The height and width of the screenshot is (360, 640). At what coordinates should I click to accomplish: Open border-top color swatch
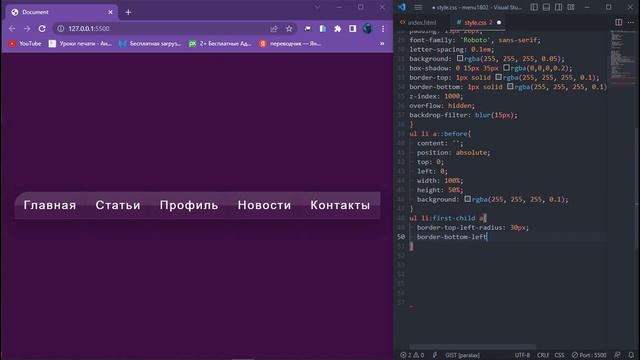click(498, 77)
